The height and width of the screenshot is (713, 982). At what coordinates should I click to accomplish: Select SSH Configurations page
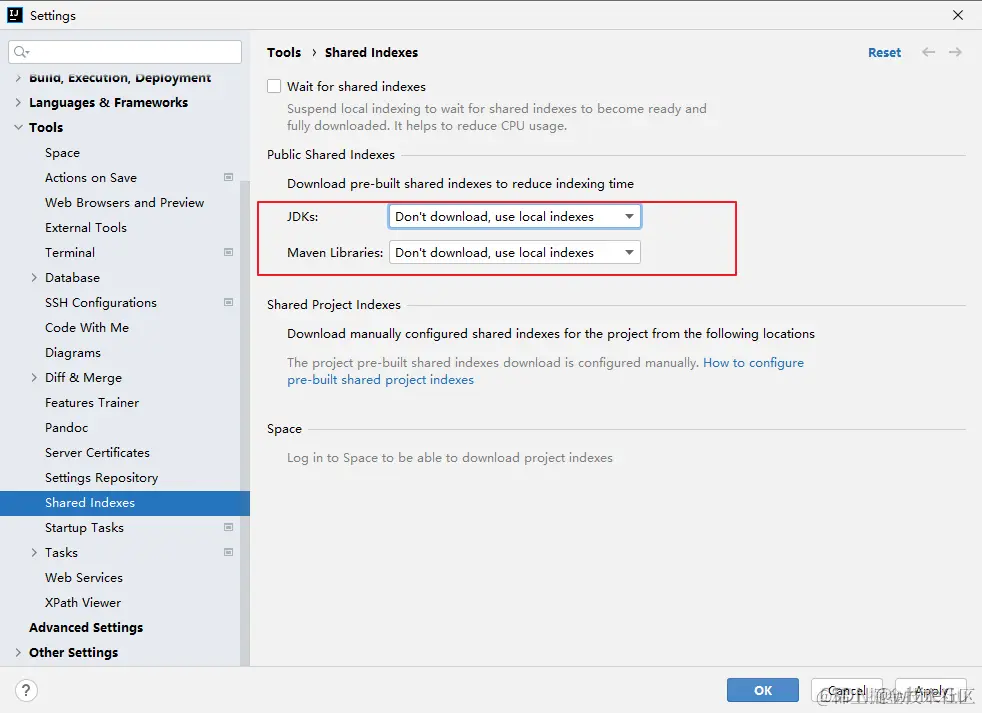[x=101, y=303]
